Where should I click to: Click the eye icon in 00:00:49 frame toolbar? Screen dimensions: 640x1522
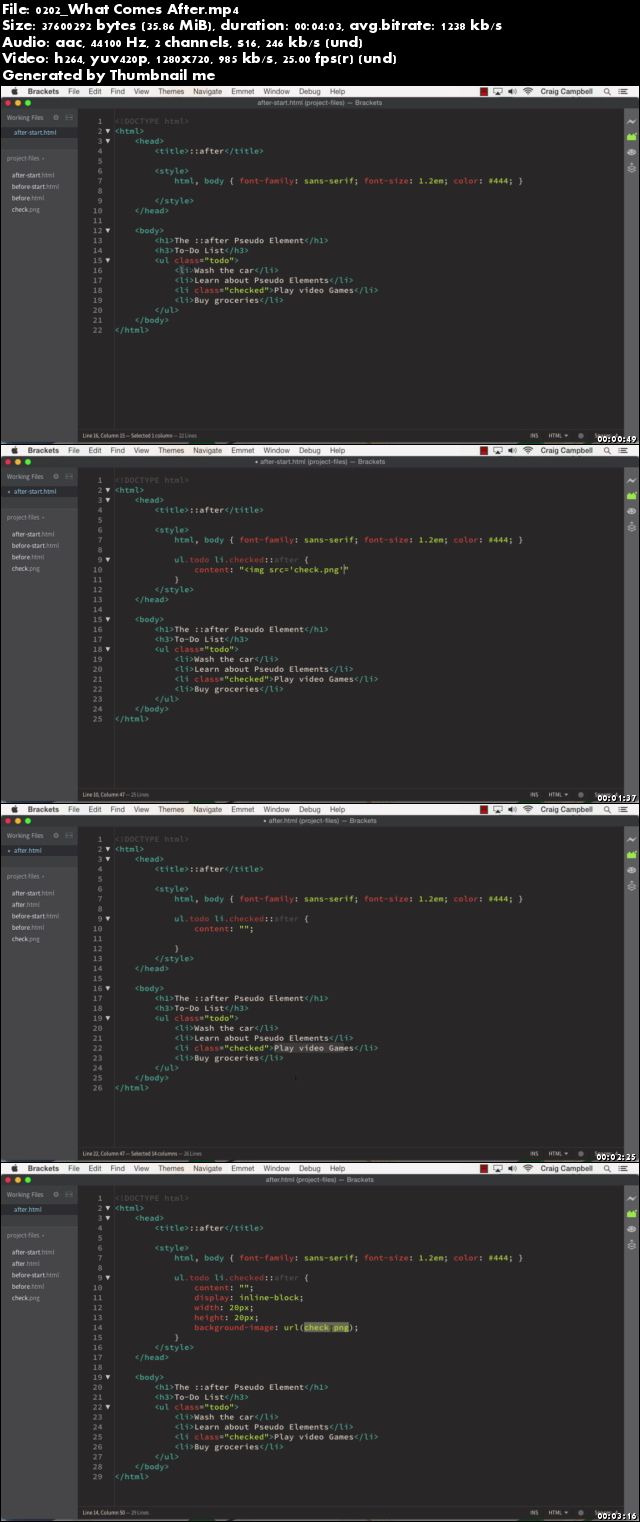pyautogui.click(x=631, y=152)
